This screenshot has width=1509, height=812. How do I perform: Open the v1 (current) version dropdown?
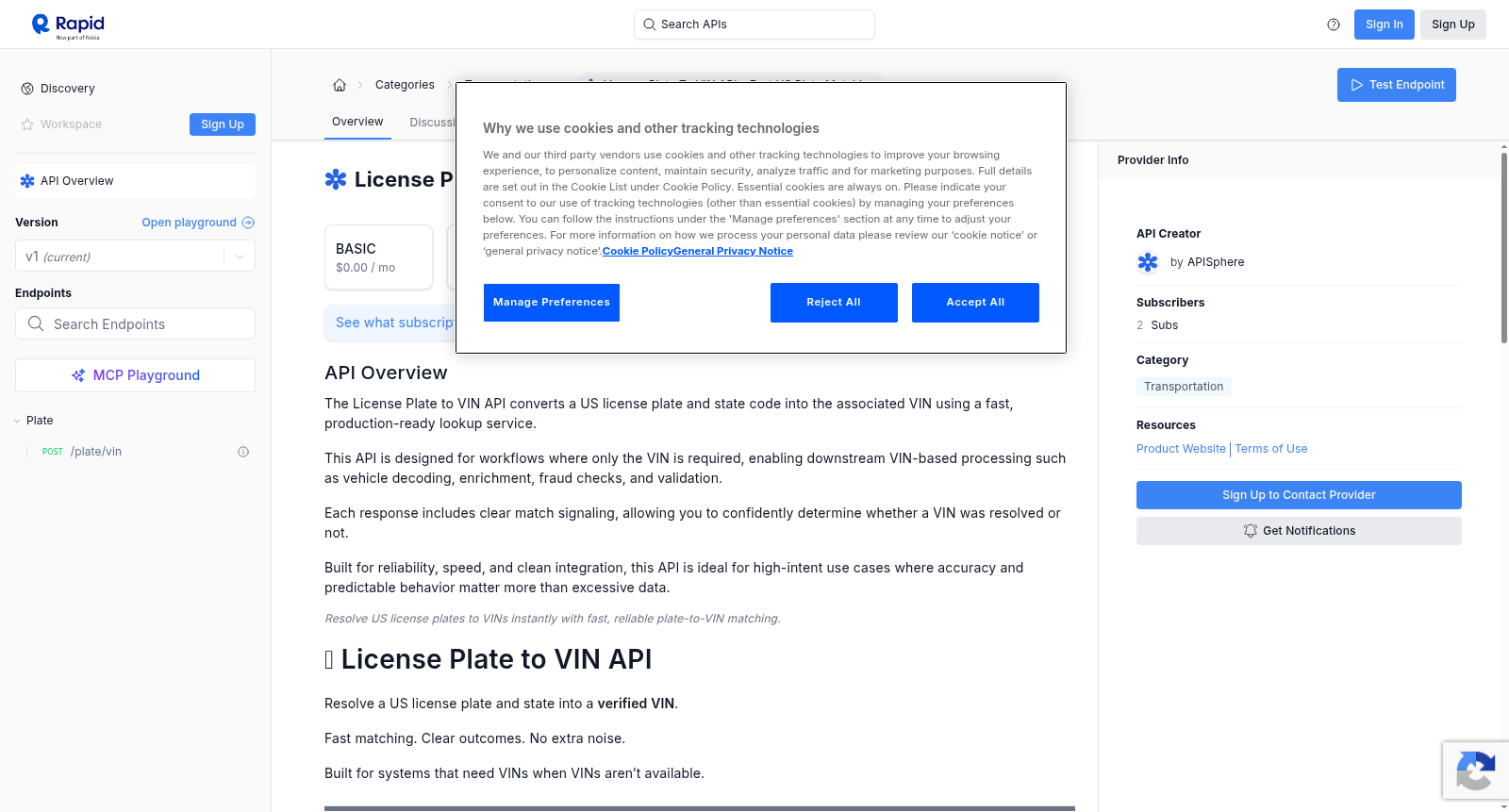click(135, 257)
